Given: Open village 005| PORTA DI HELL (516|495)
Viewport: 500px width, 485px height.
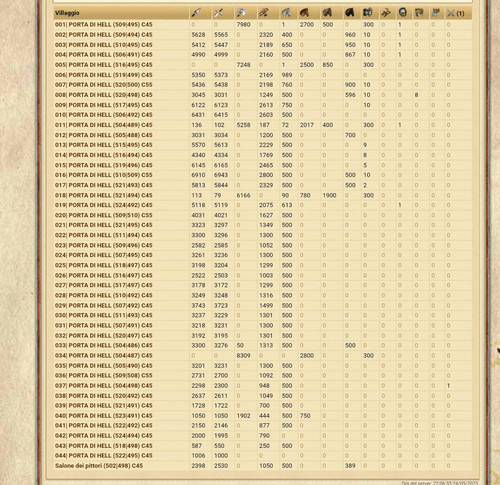Looking at the screenshot, I should 104,65.
